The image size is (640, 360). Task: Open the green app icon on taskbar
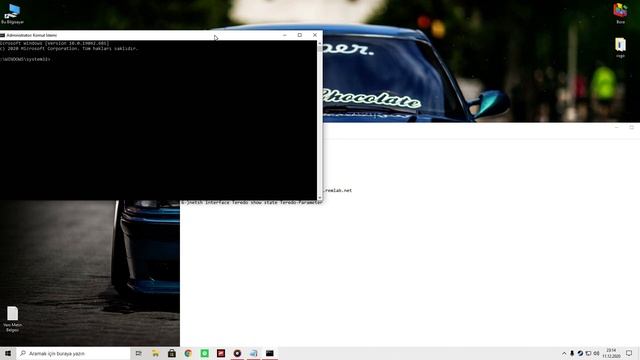pos(204,353)
